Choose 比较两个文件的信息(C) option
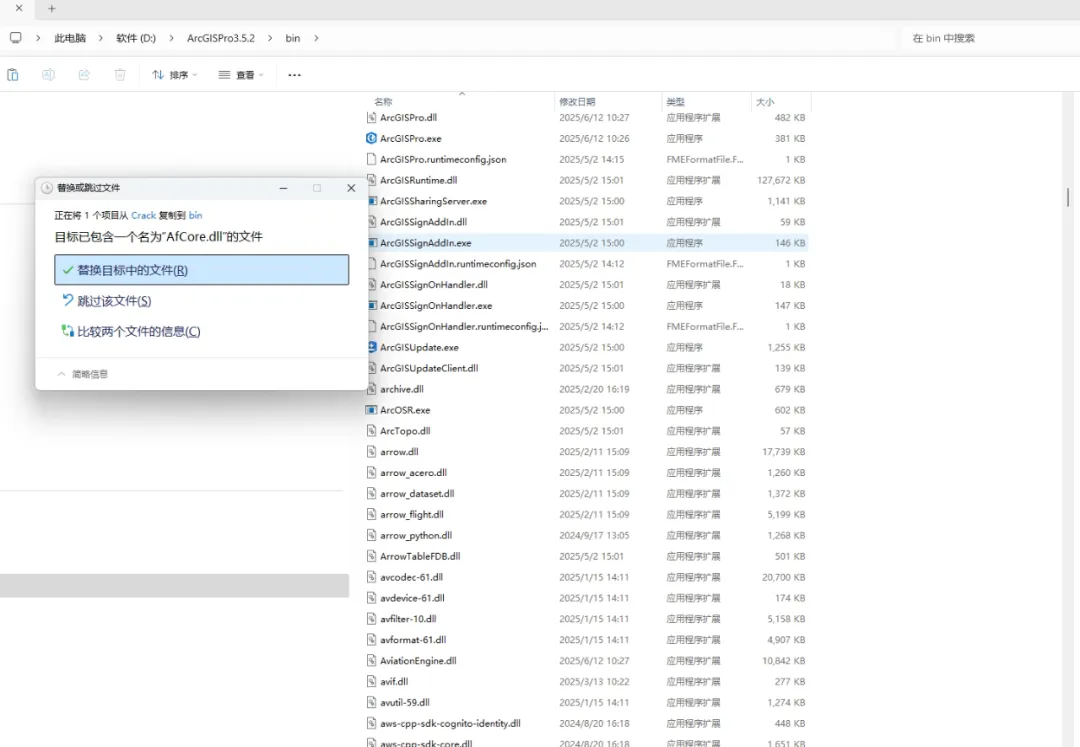Screen dimensions: 1080x747 [x=131, y=332]
